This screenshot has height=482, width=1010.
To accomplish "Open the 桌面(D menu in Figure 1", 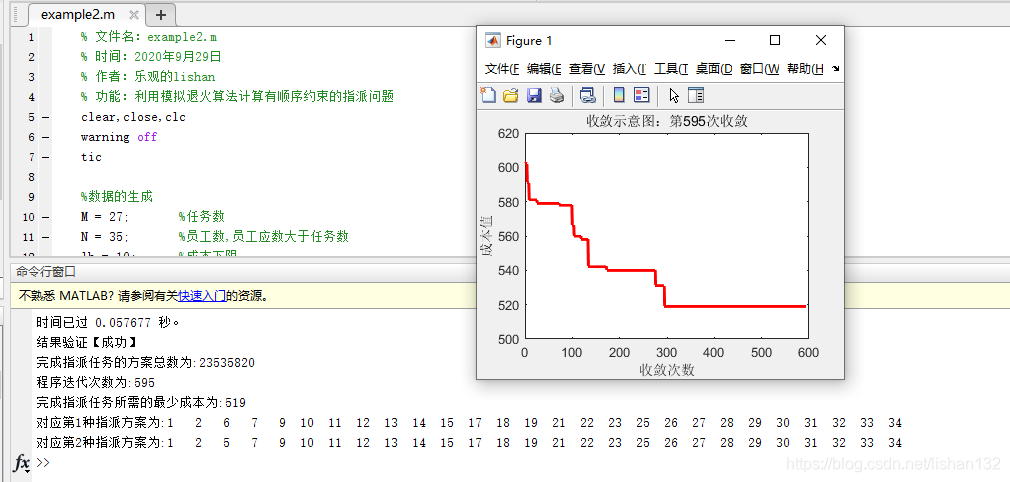I will [x=714, y=69].
